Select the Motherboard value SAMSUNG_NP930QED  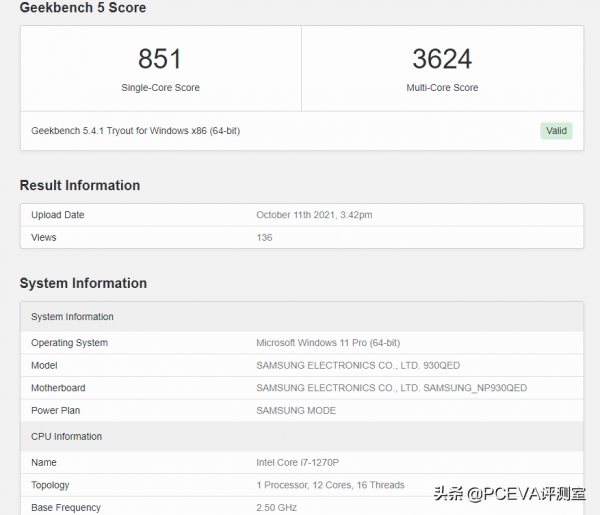391,388
